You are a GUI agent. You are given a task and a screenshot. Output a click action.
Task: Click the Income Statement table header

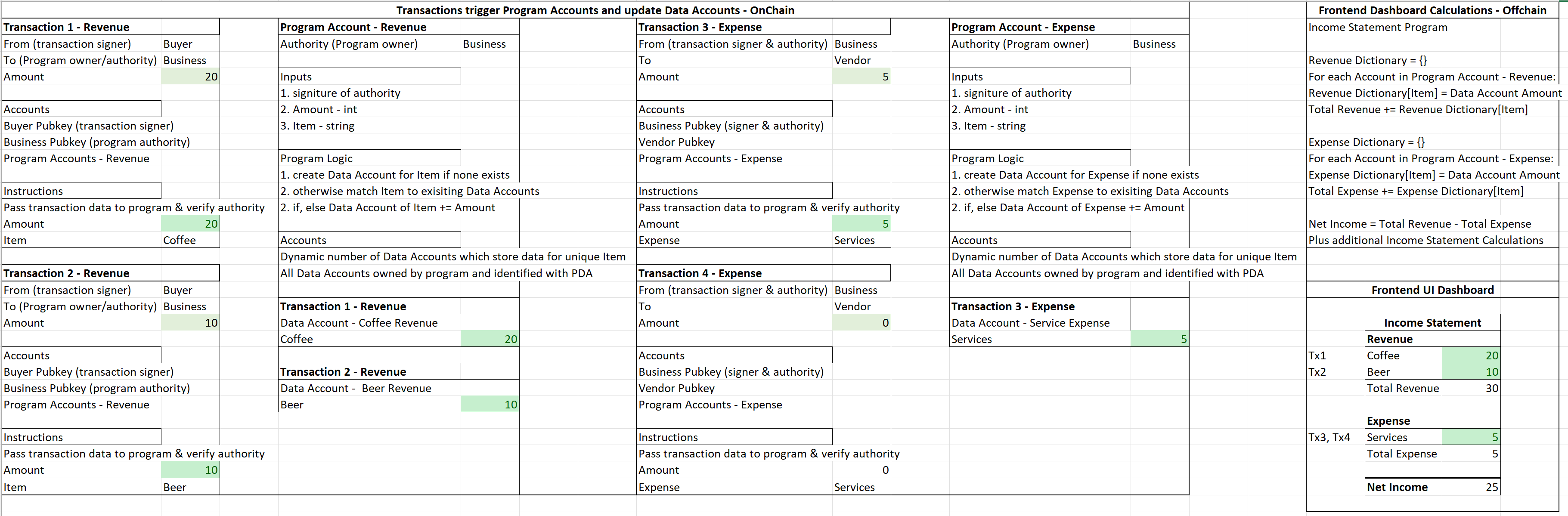(x=1432, y=323)
